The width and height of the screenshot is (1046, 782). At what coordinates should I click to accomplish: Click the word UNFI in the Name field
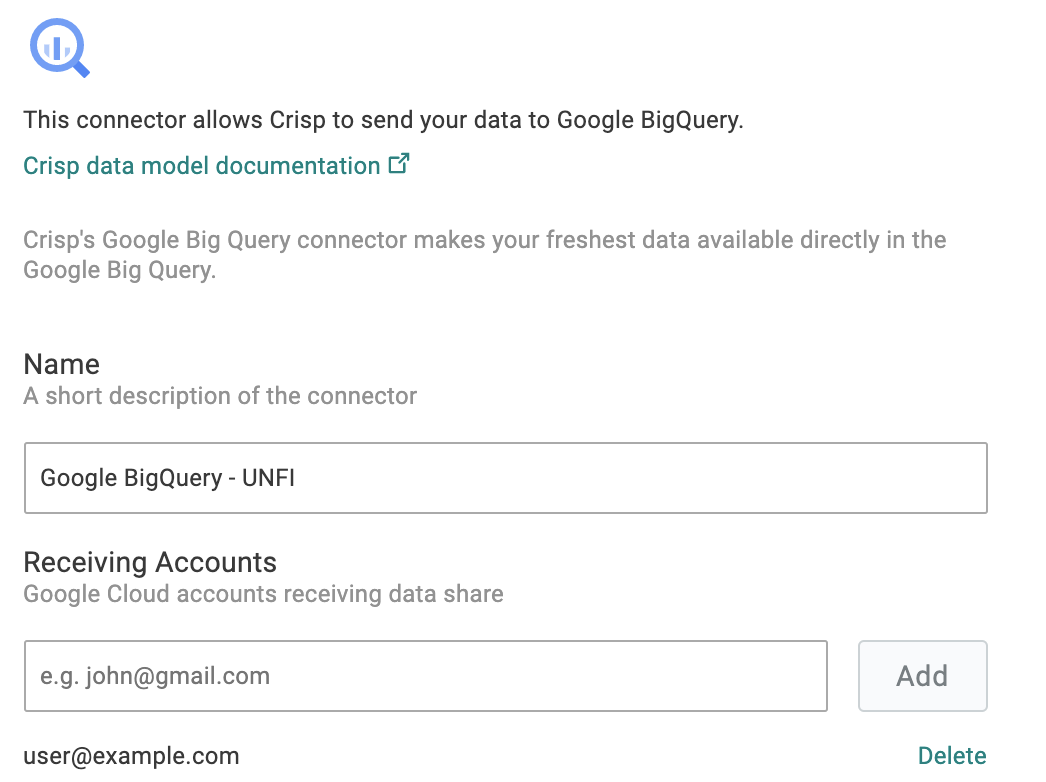point(268,478)
